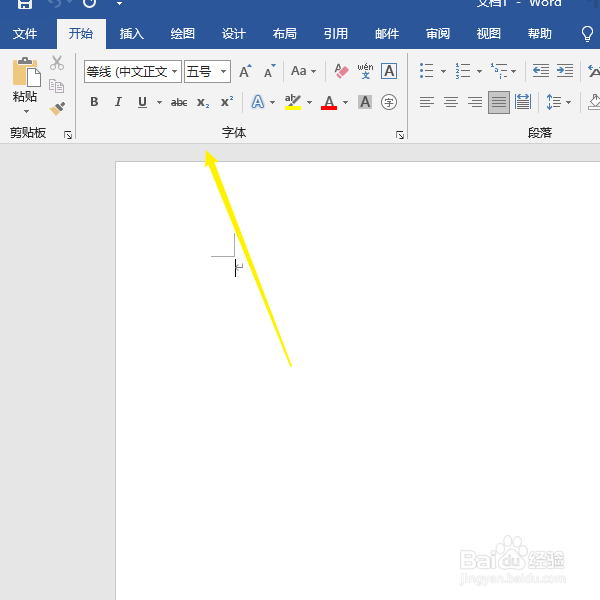Toggle Subscript formatting
The image size is (600, 600).
(x=203, y=102)
